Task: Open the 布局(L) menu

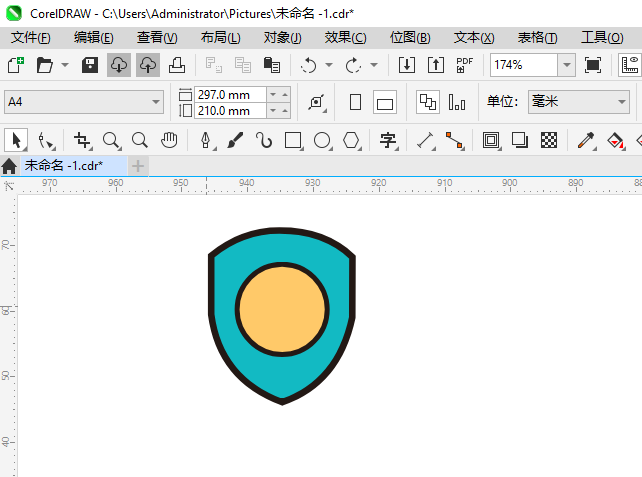Action: (x=221, y=38)
